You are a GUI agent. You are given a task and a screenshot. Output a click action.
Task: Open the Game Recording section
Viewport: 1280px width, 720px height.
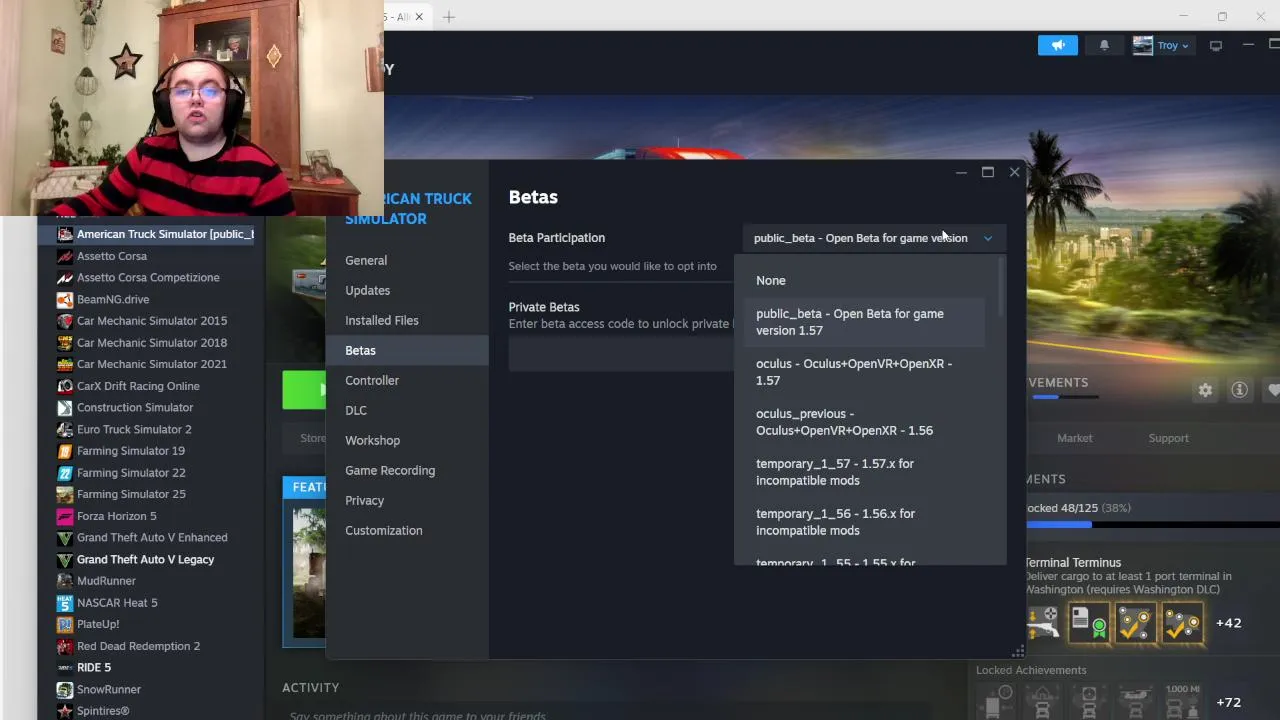407,470
